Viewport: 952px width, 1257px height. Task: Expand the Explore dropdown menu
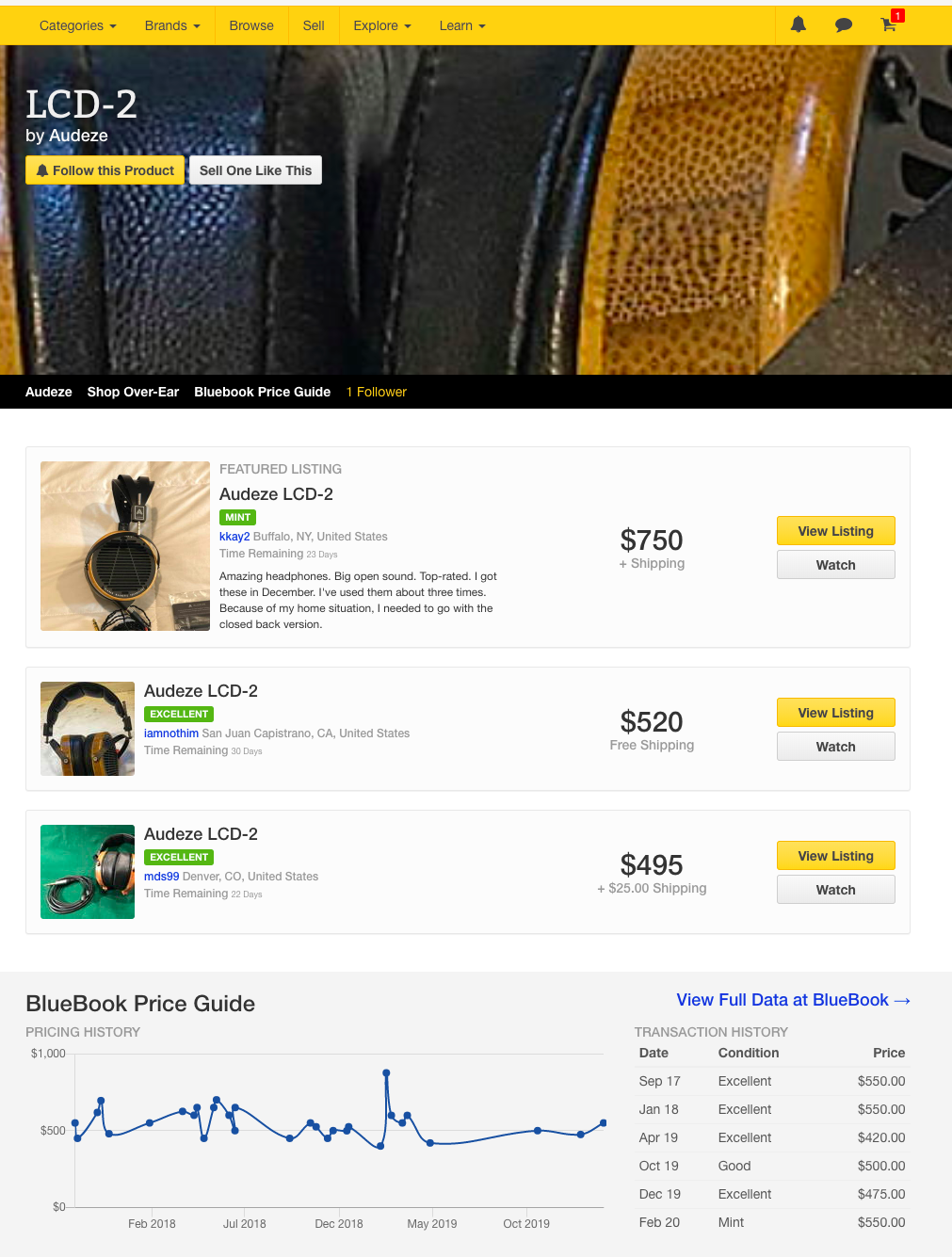point(382,25)
